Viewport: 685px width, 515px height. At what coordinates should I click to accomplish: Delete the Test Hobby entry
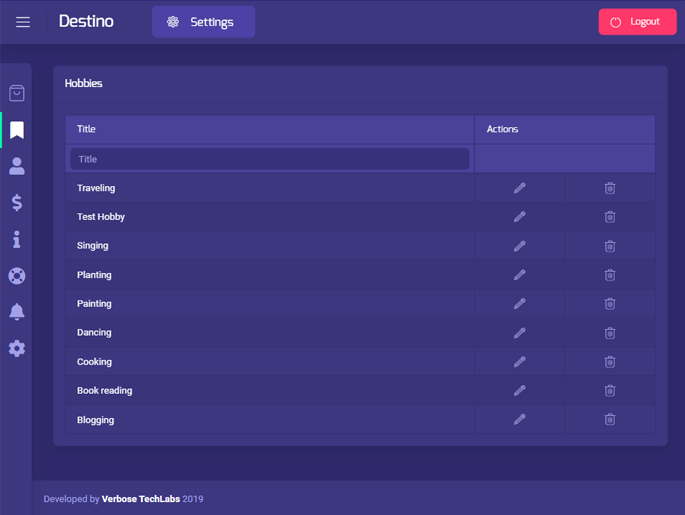[610, 217]
